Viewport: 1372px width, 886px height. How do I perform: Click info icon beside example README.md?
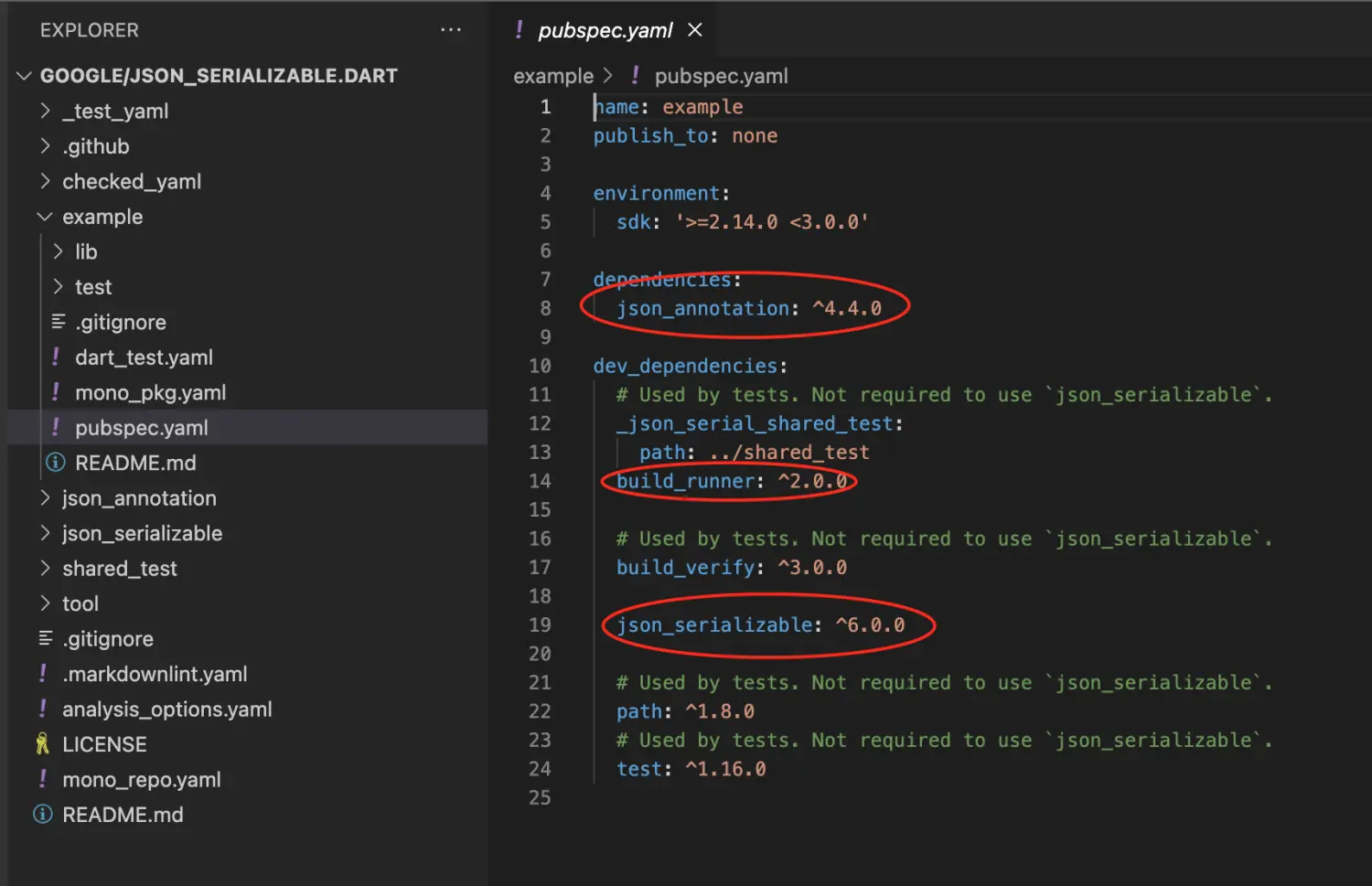(56, 463)
